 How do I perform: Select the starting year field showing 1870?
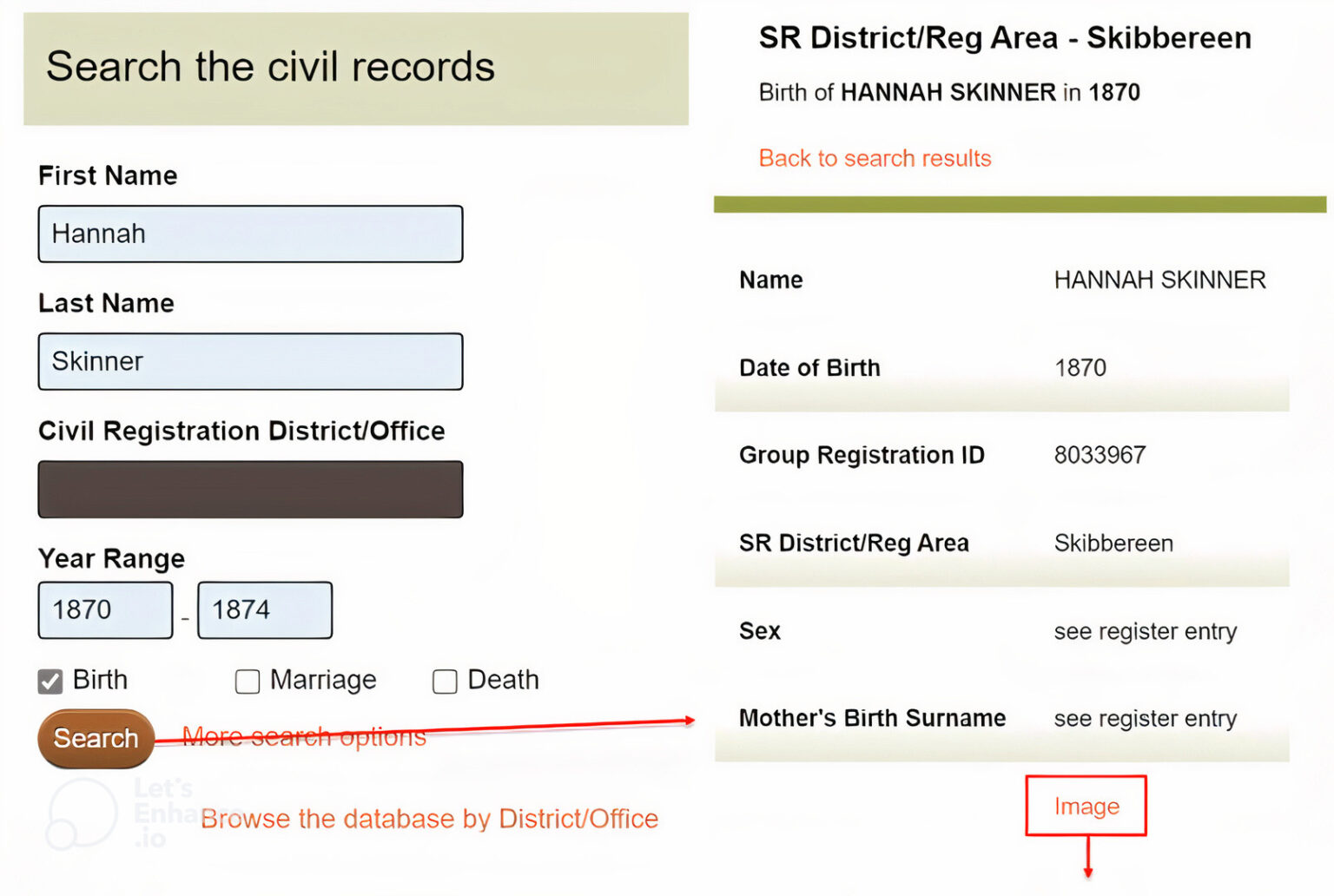point(104,610)
